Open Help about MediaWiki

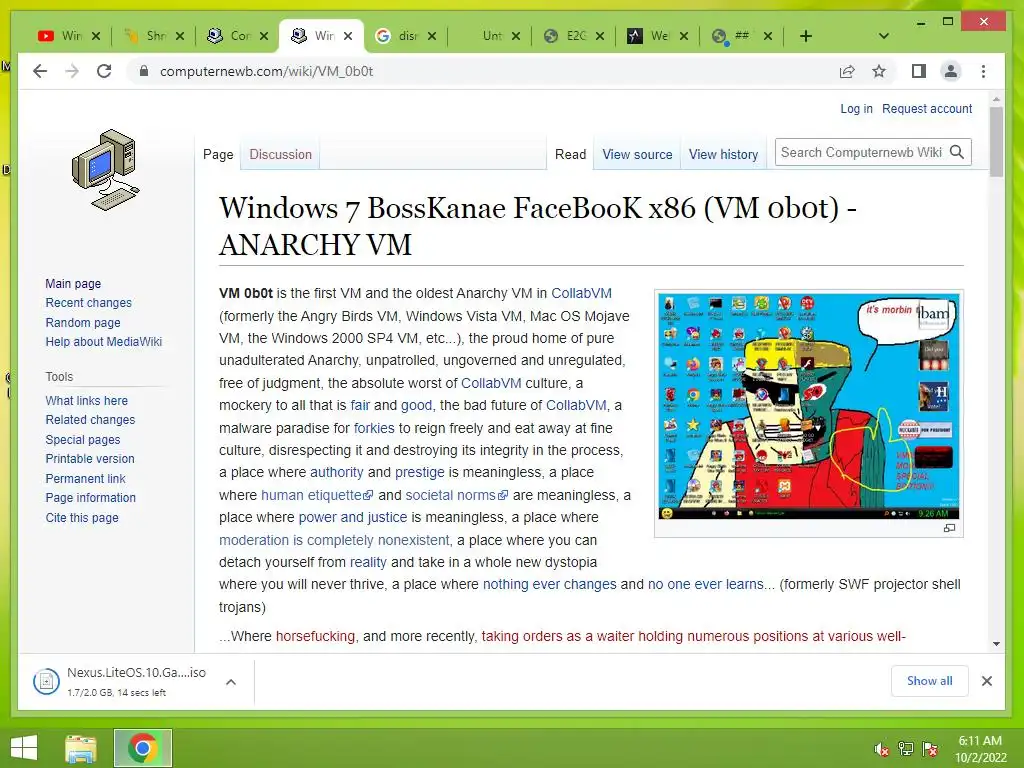tap(103, 342)
